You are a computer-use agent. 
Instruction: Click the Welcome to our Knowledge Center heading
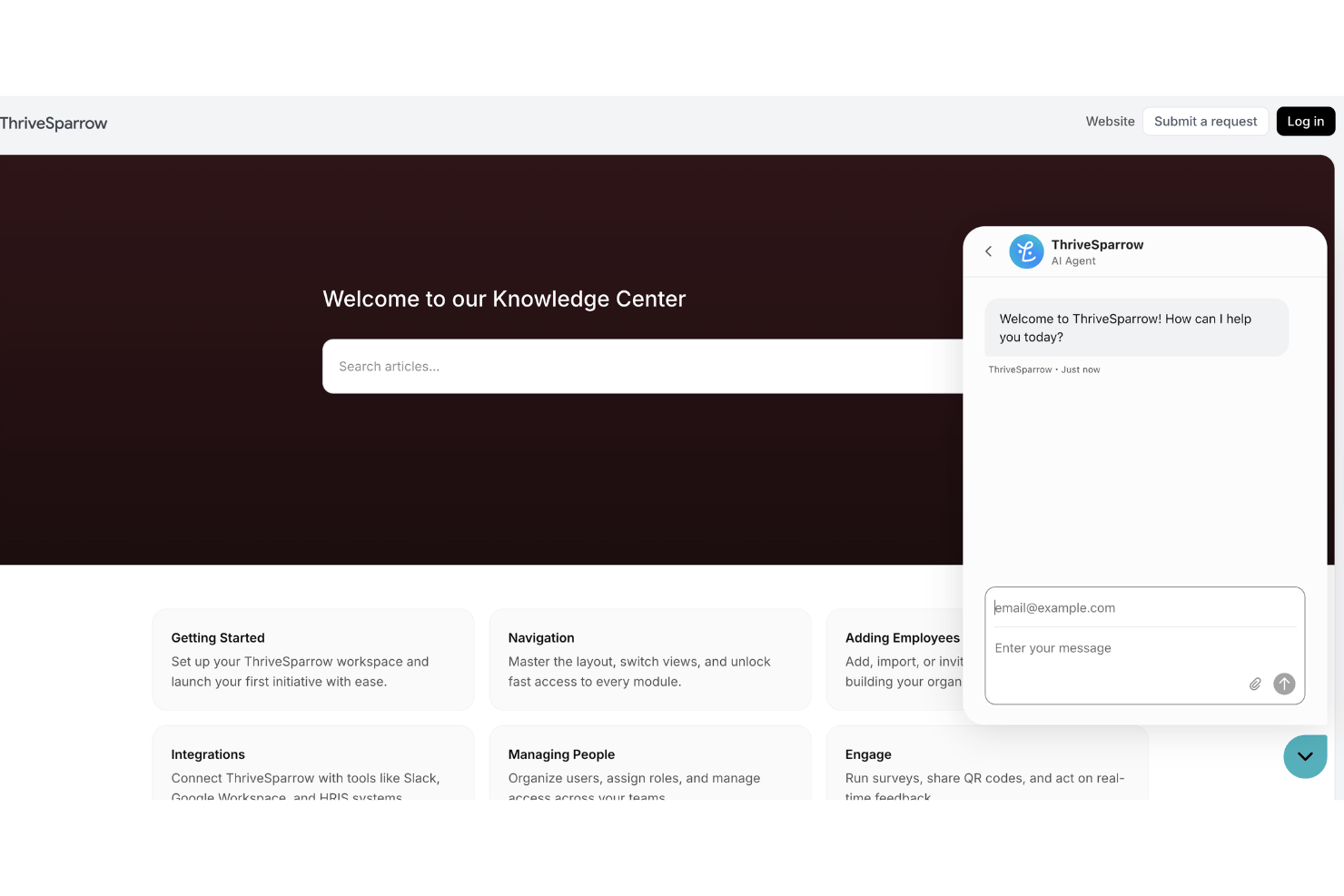click(x=504, y=300)
